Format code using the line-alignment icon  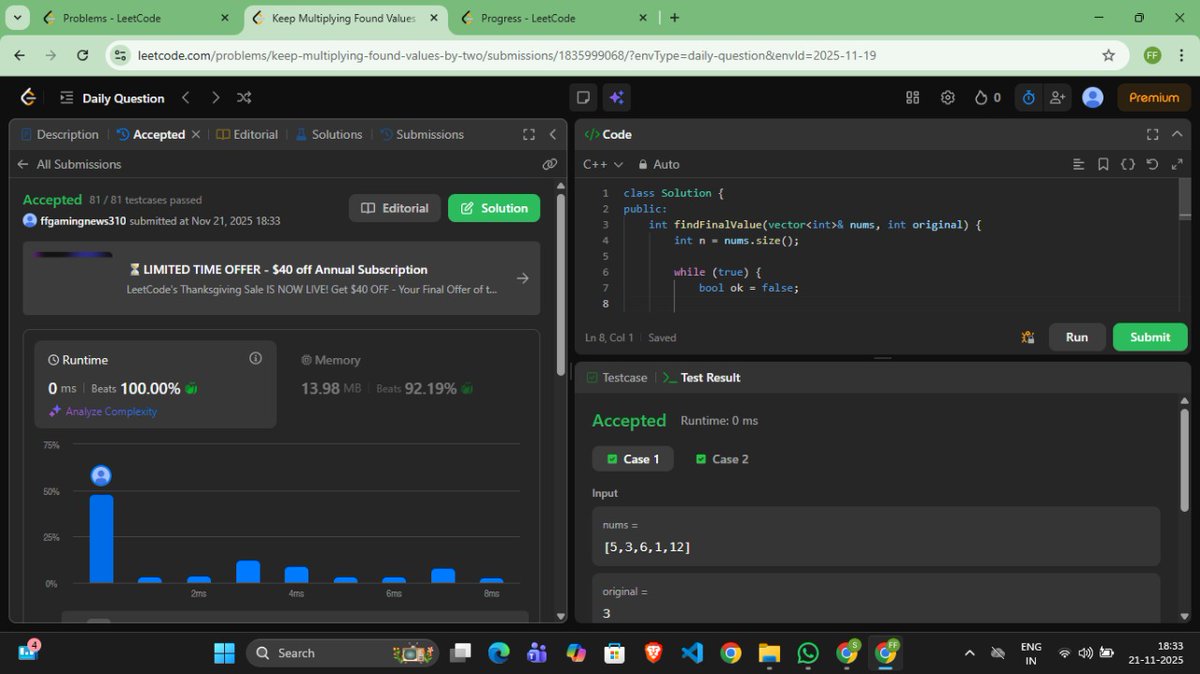[x=1077, y=163]
